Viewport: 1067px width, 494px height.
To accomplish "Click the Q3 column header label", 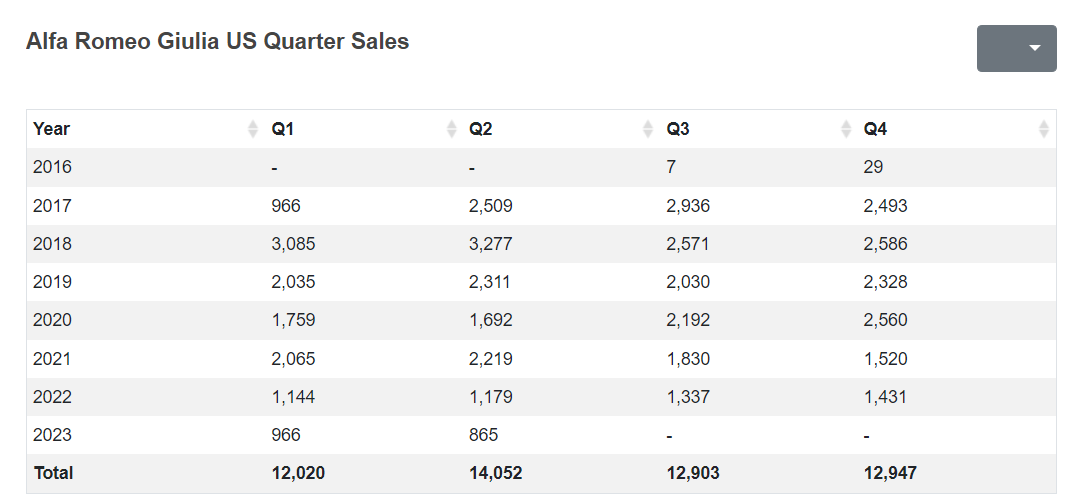I will click(679, 129).
